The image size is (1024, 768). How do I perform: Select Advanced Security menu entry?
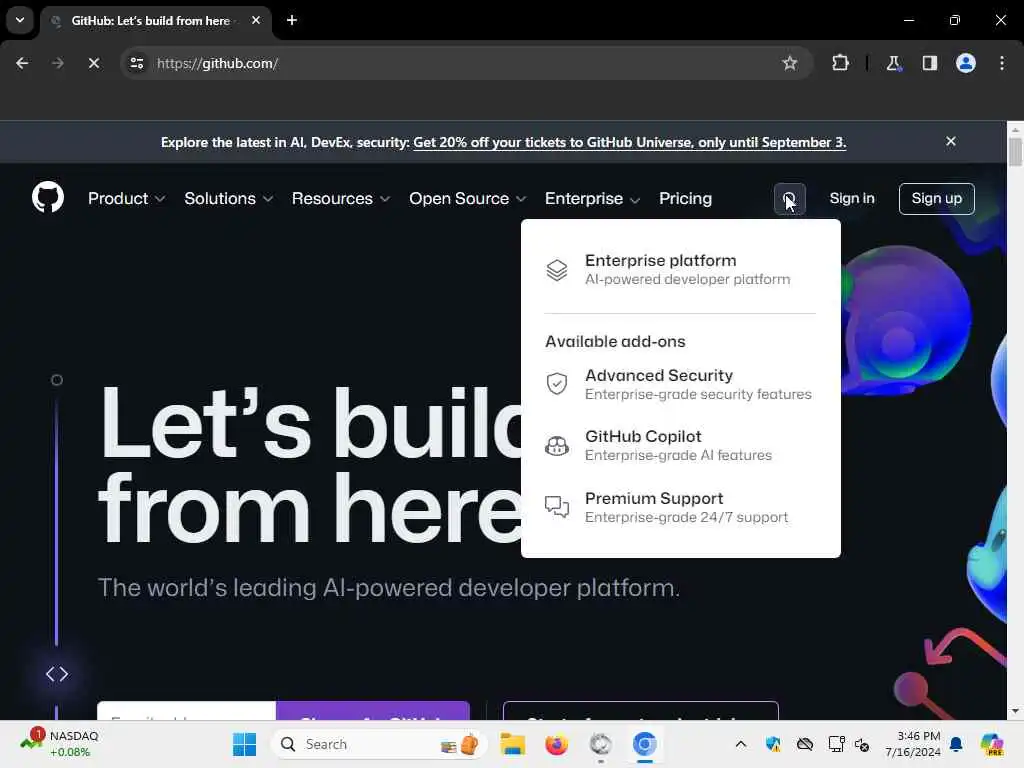pyautogui.click(x=680, y=384)
